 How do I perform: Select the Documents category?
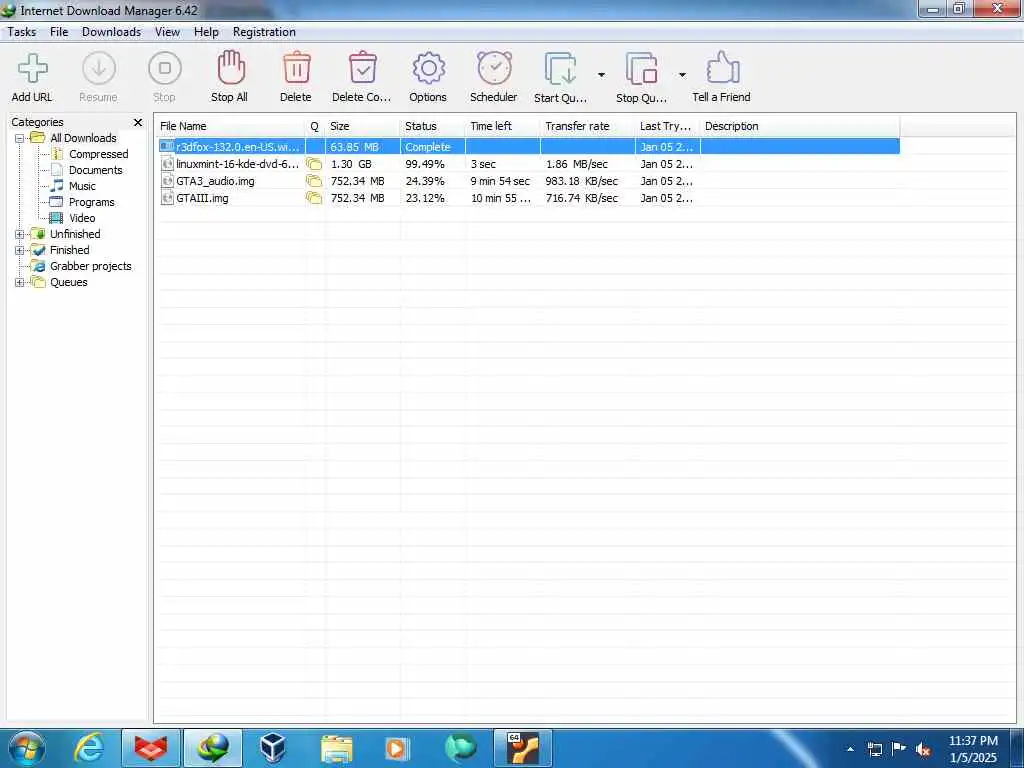coord(95,170)
